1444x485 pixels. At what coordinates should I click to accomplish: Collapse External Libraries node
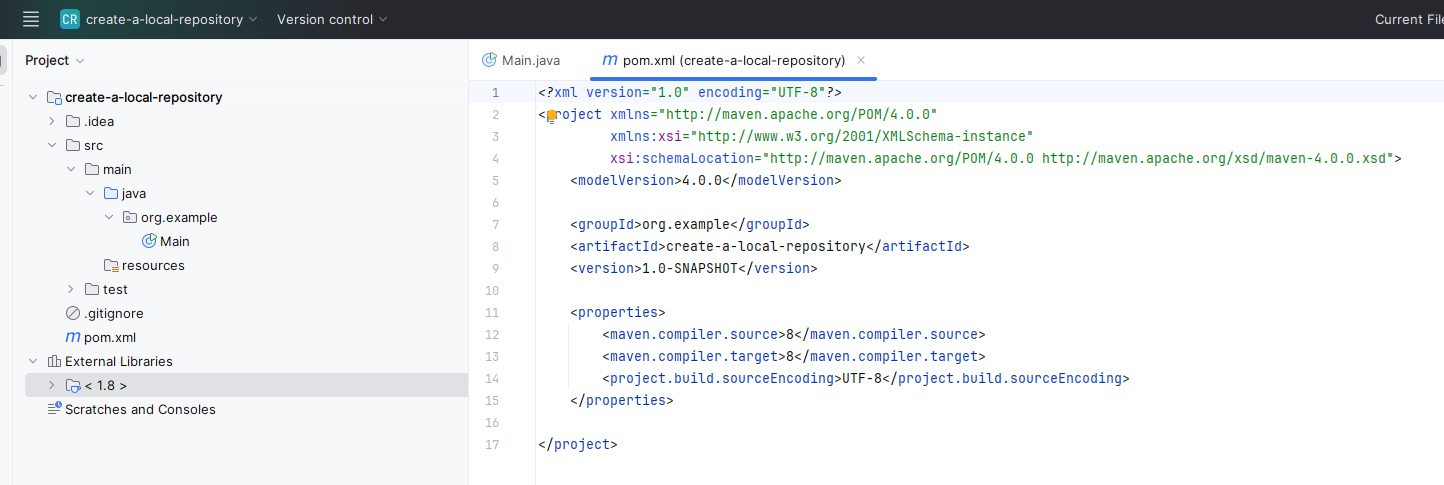(33, 361)
